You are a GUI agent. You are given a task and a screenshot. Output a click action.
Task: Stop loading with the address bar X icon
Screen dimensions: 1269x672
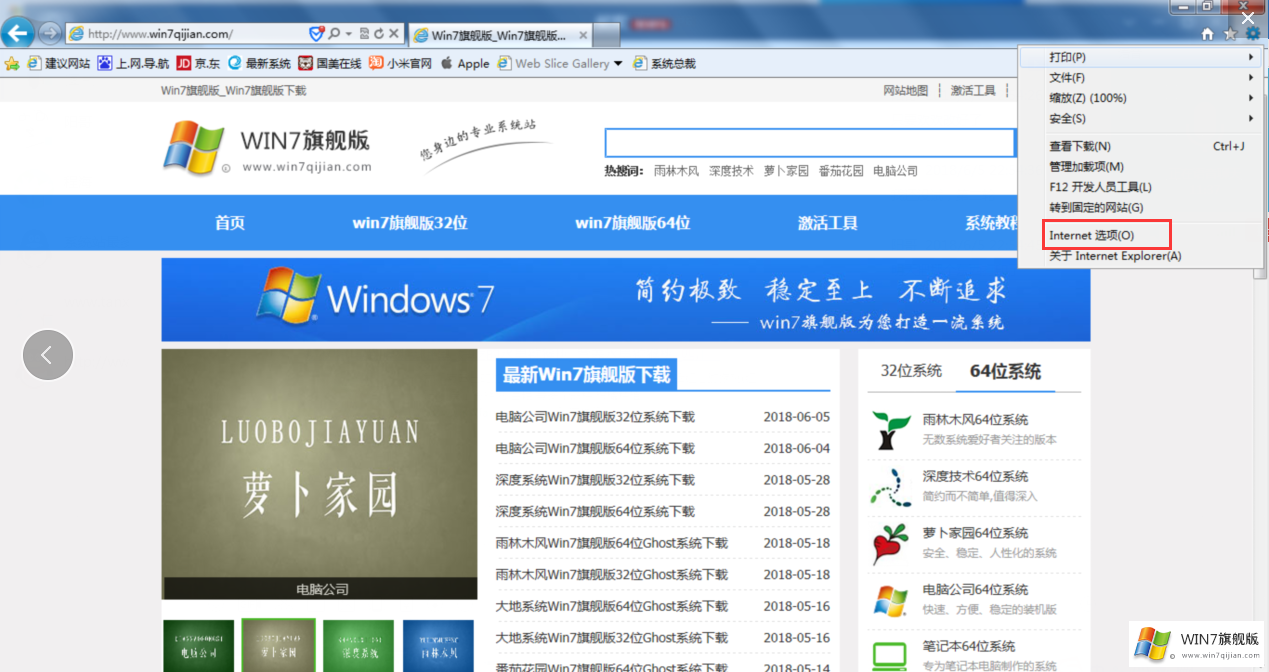click(x=394, y=33)
